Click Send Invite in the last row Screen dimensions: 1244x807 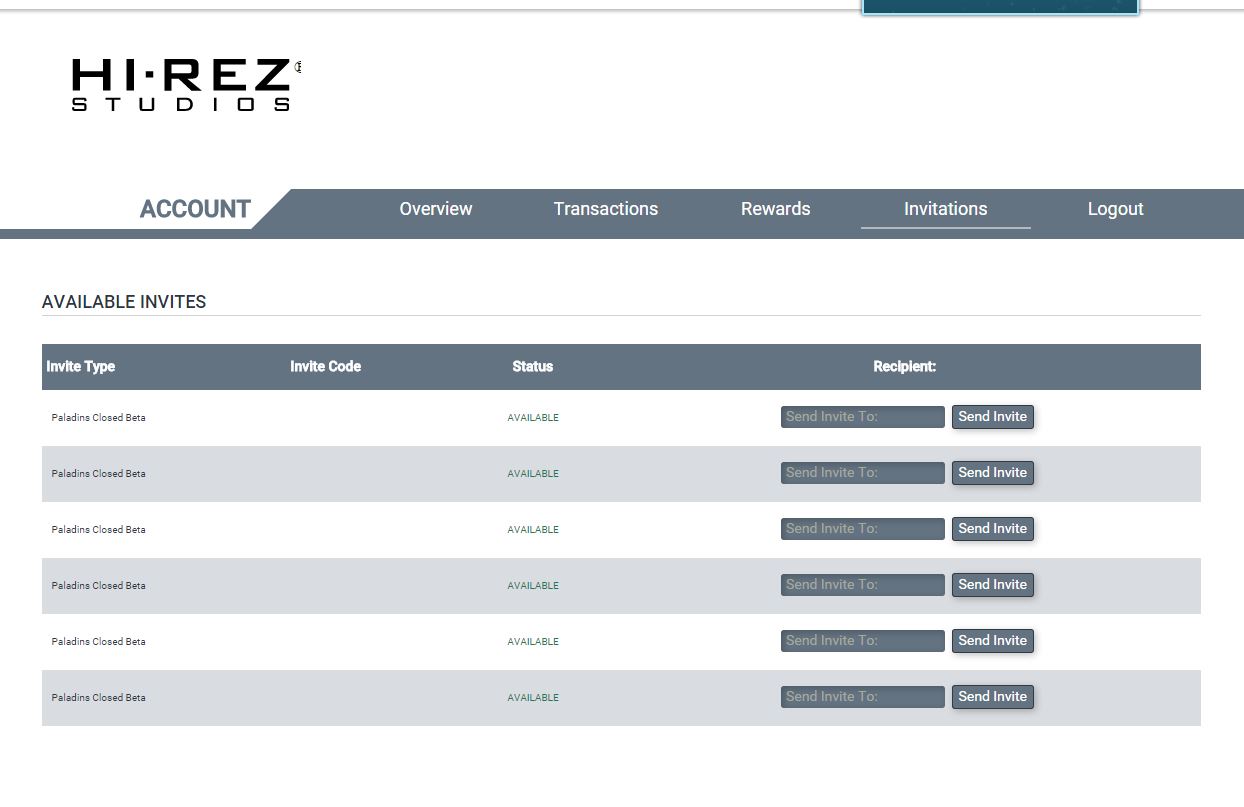point(993,697)
